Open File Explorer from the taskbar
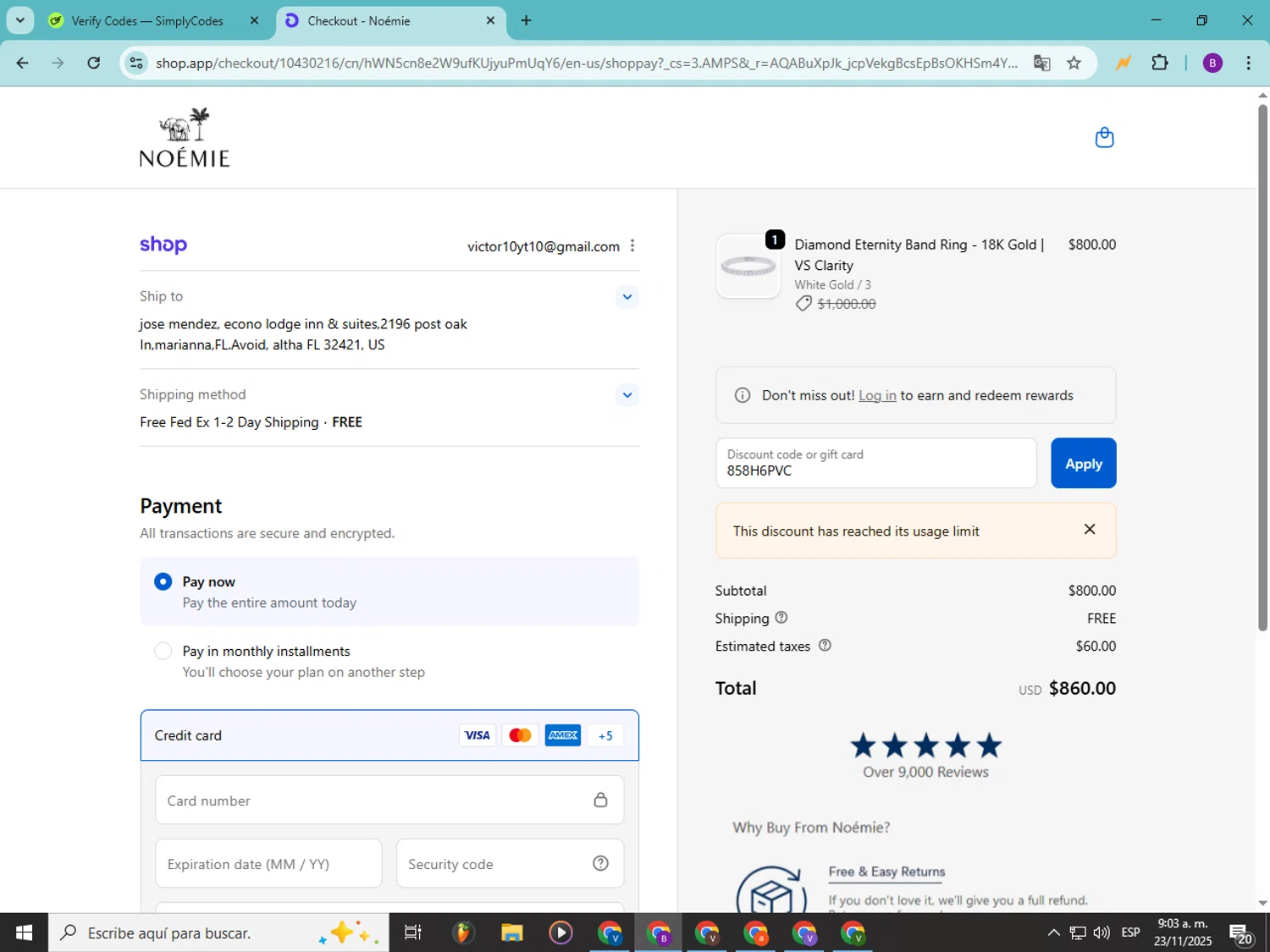 511,933
